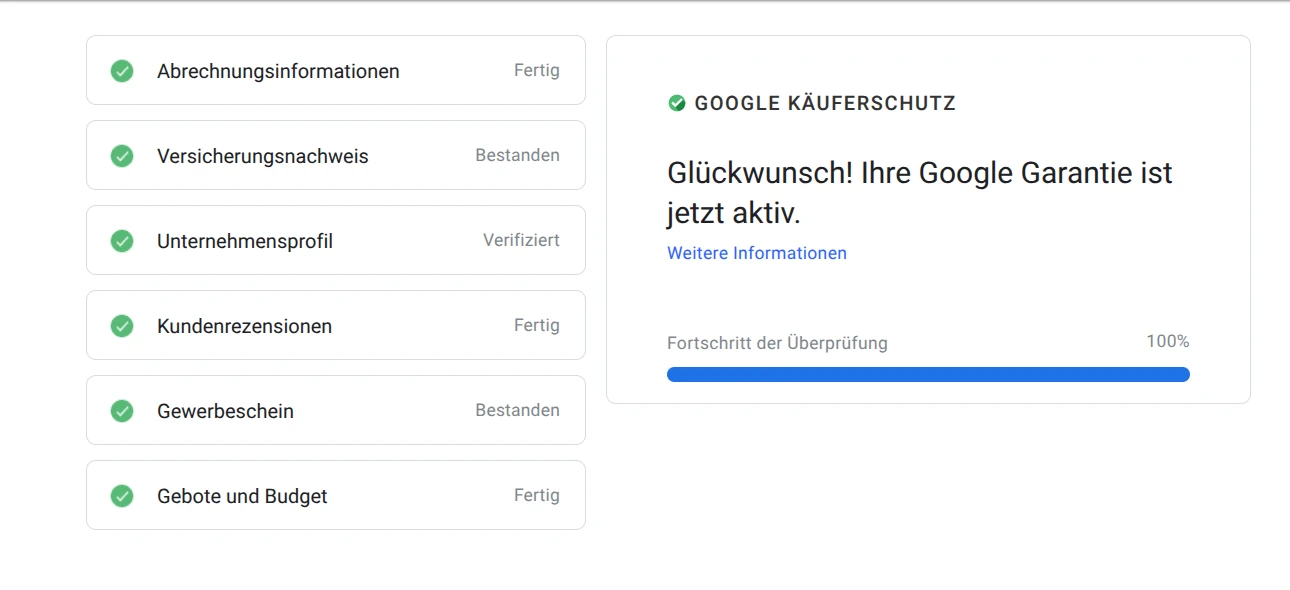The image size is (1290, 590).
Task: Follow the Weitere Informationen link
Action: (x=757, y=253)
